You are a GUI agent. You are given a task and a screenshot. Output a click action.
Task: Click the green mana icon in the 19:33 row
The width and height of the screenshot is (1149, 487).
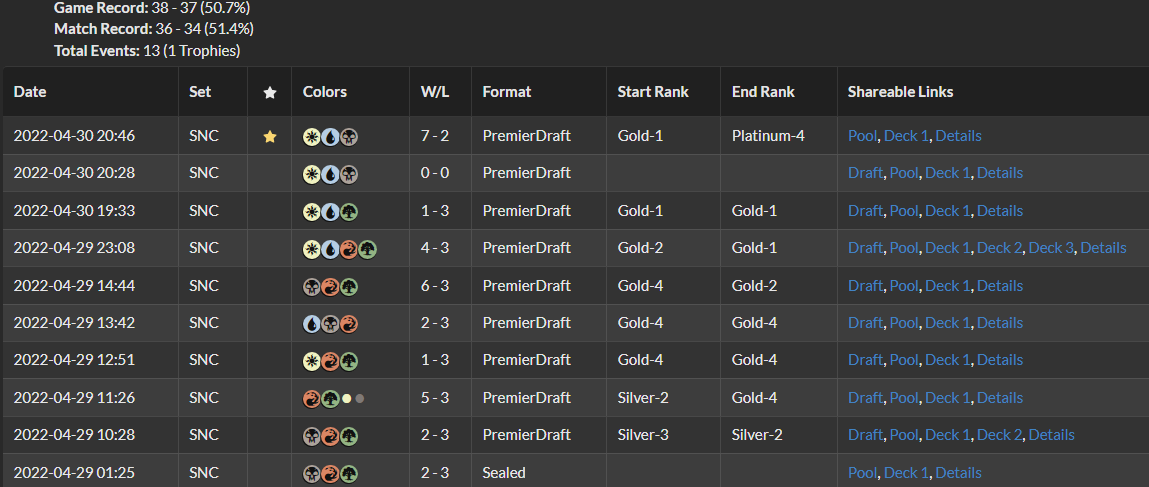[x=349, y=212]
